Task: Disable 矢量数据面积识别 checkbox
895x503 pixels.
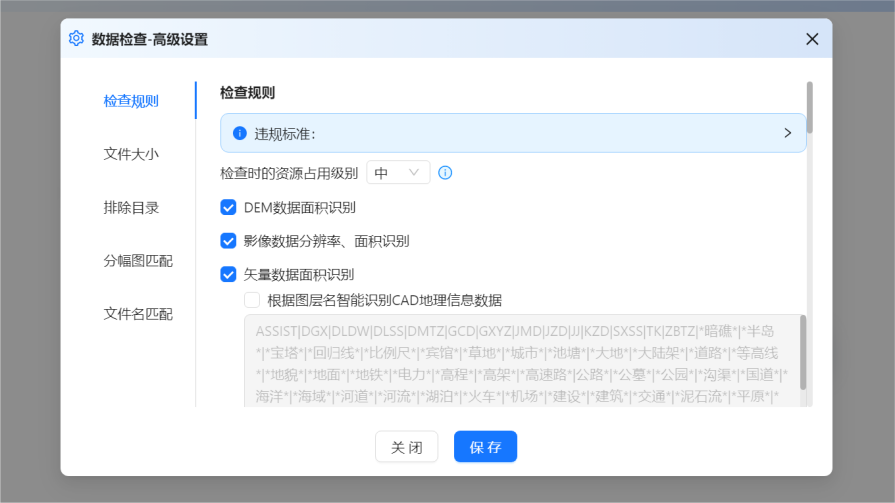Action: coord(228,274)
